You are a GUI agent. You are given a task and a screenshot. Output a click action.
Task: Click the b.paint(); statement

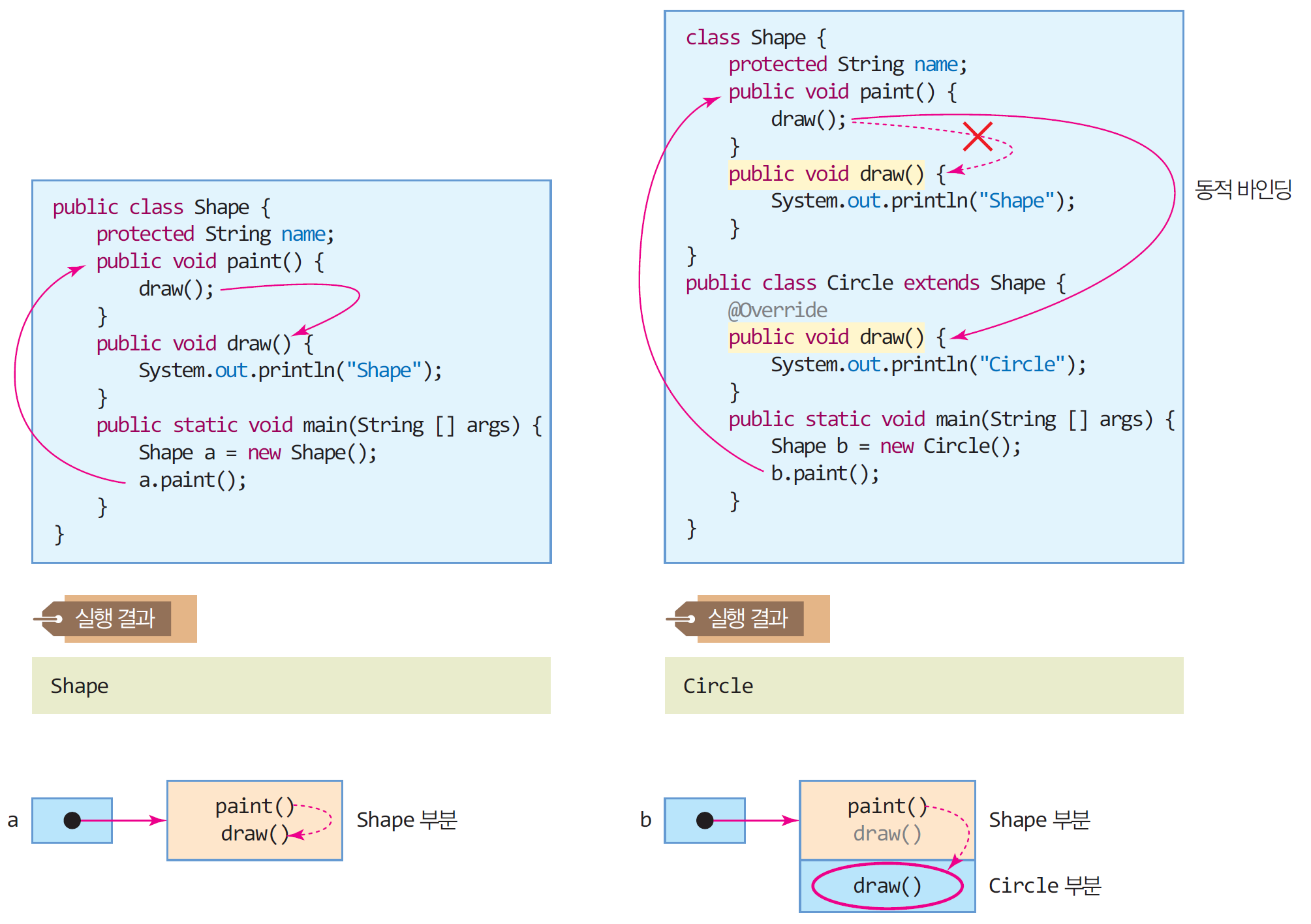coord(825,473)
